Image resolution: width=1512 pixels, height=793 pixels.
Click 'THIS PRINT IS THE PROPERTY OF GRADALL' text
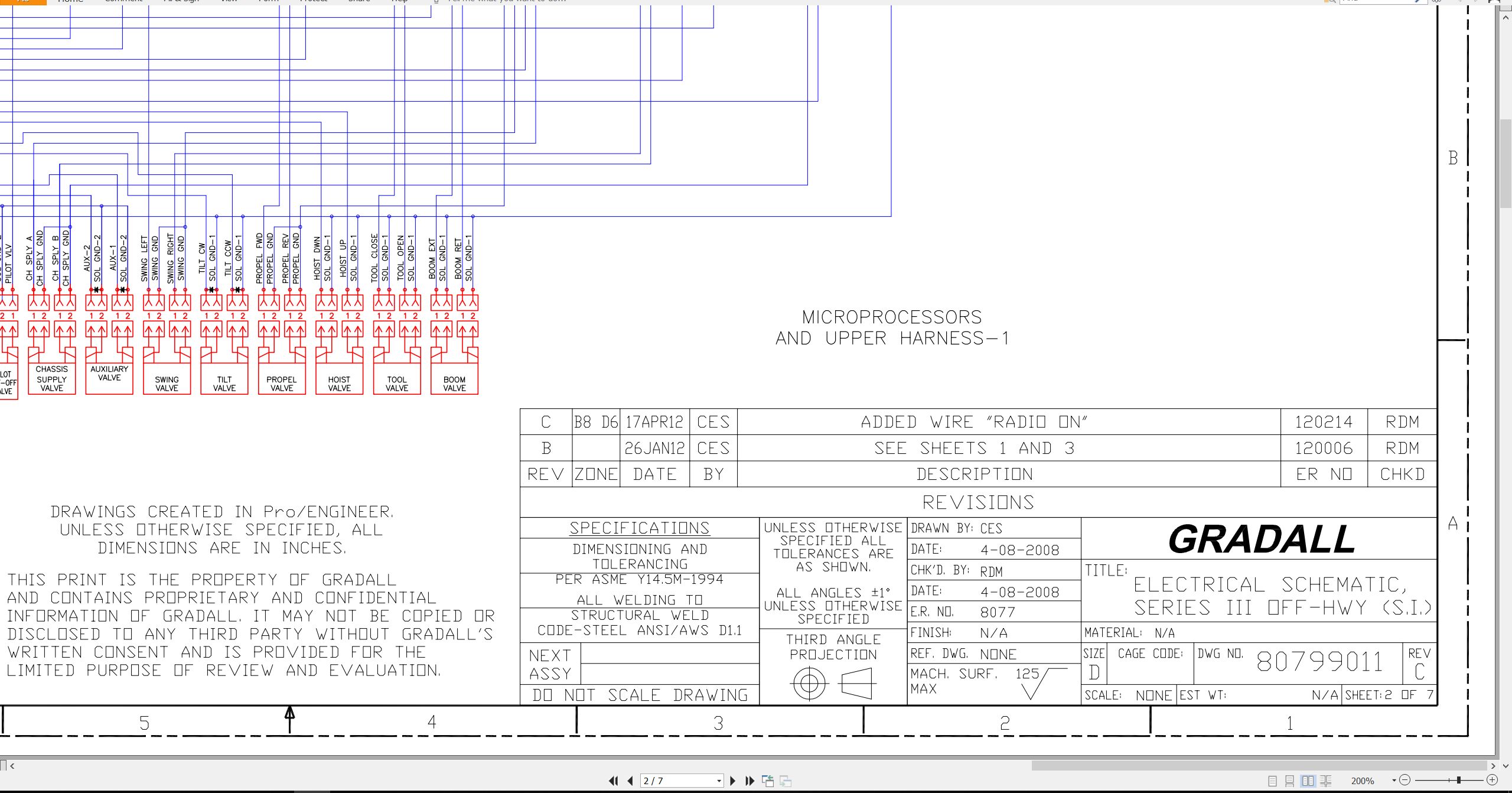pos(201,580)
